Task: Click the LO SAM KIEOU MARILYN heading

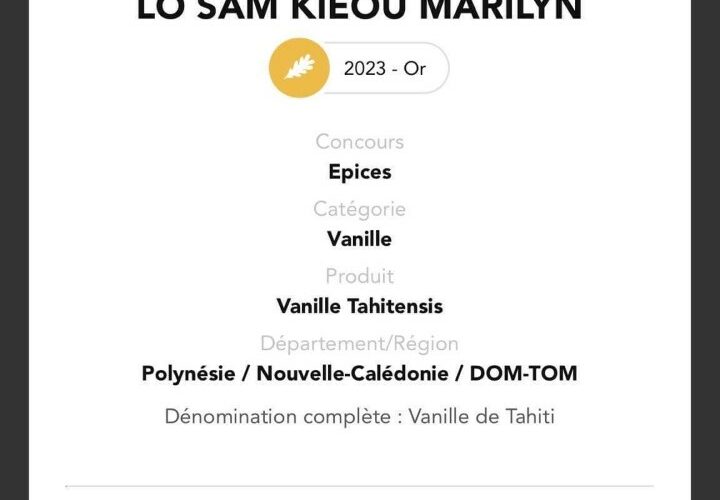Action: (x=360, y=9)
